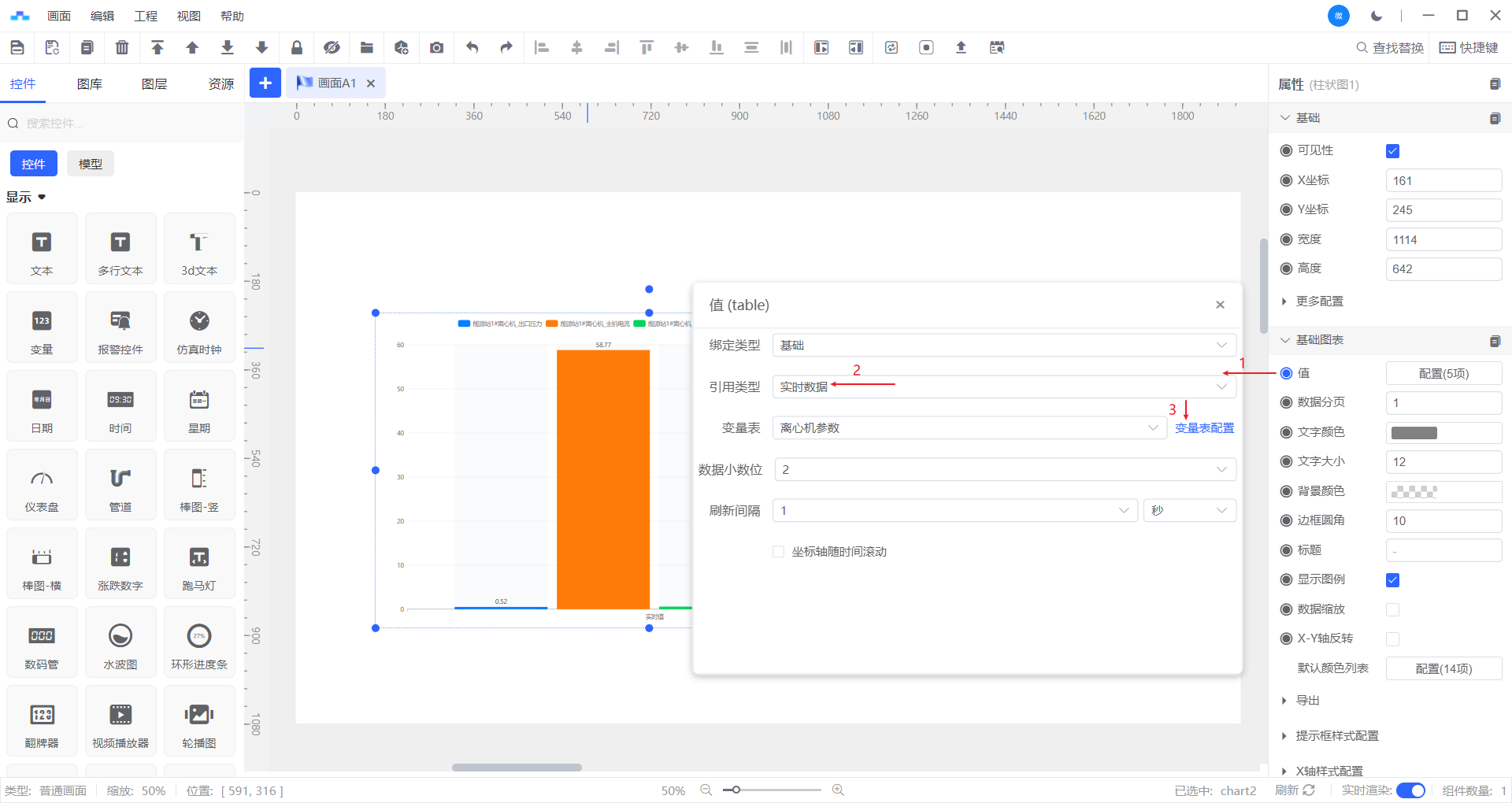This screenshot has width=1512, height=803.
Task: Open the 绑定类型 dropdown
Action: [x=1003, y=346]
